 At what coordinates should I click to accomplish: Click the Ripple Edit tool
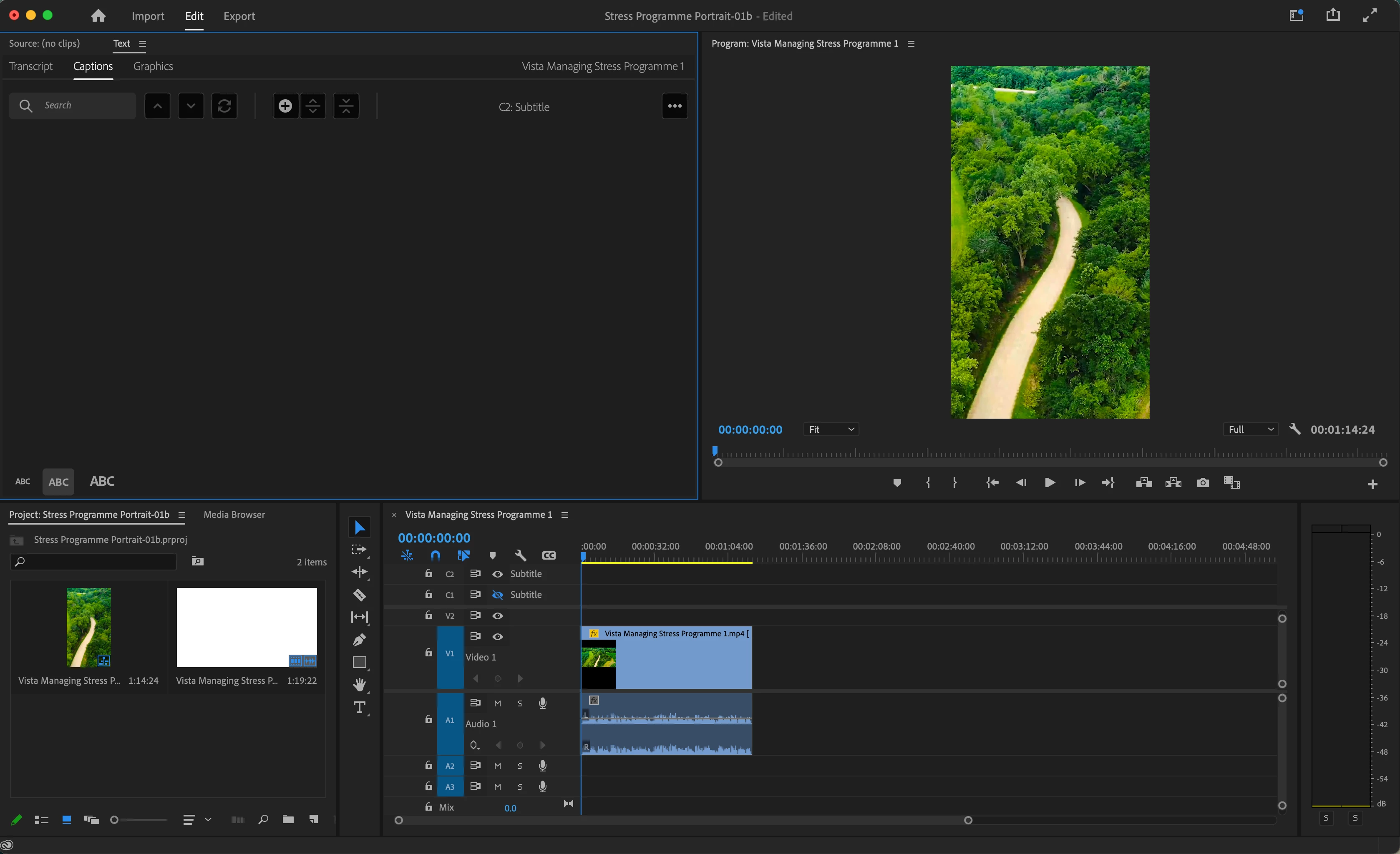(359, 572)
